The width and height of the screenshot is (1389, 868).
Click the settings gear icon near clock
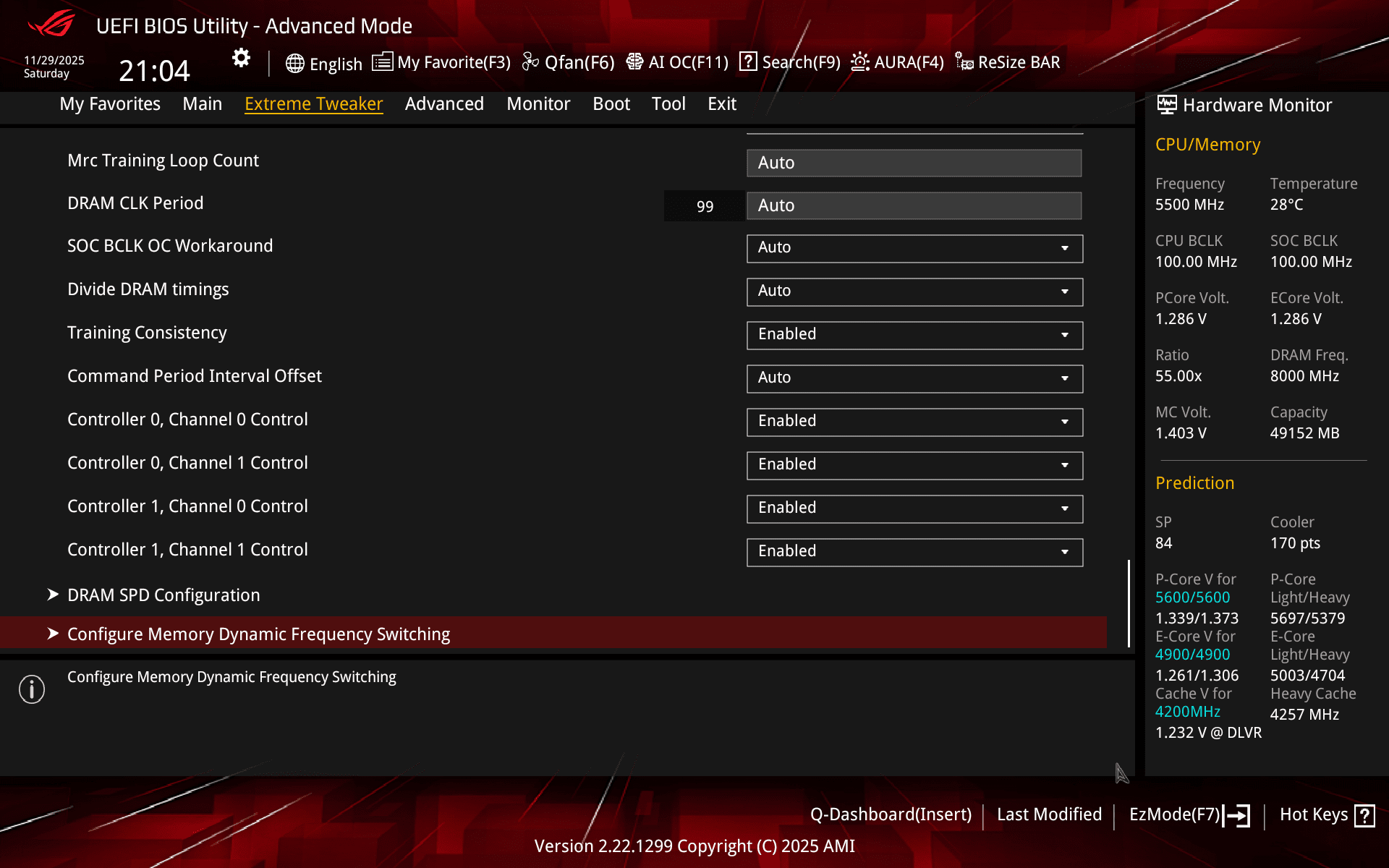[x=241, y=58]
